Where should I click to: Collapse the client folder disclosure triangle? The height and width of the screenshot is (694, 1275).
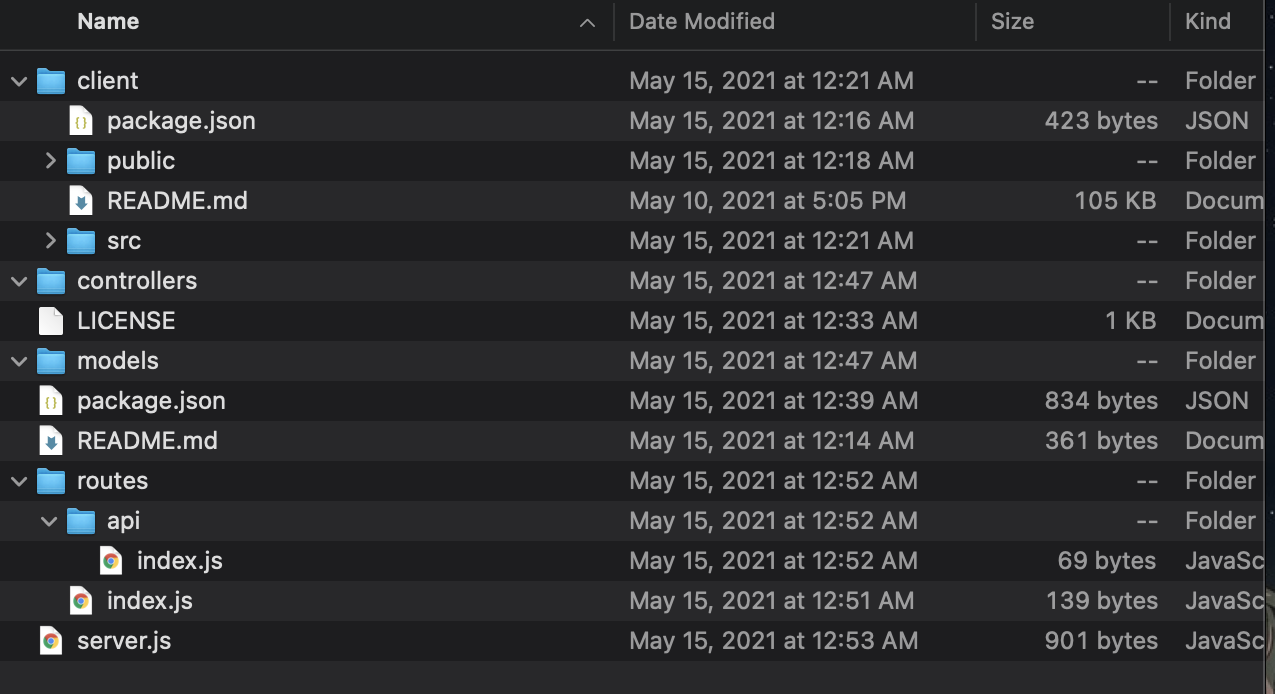18,80
